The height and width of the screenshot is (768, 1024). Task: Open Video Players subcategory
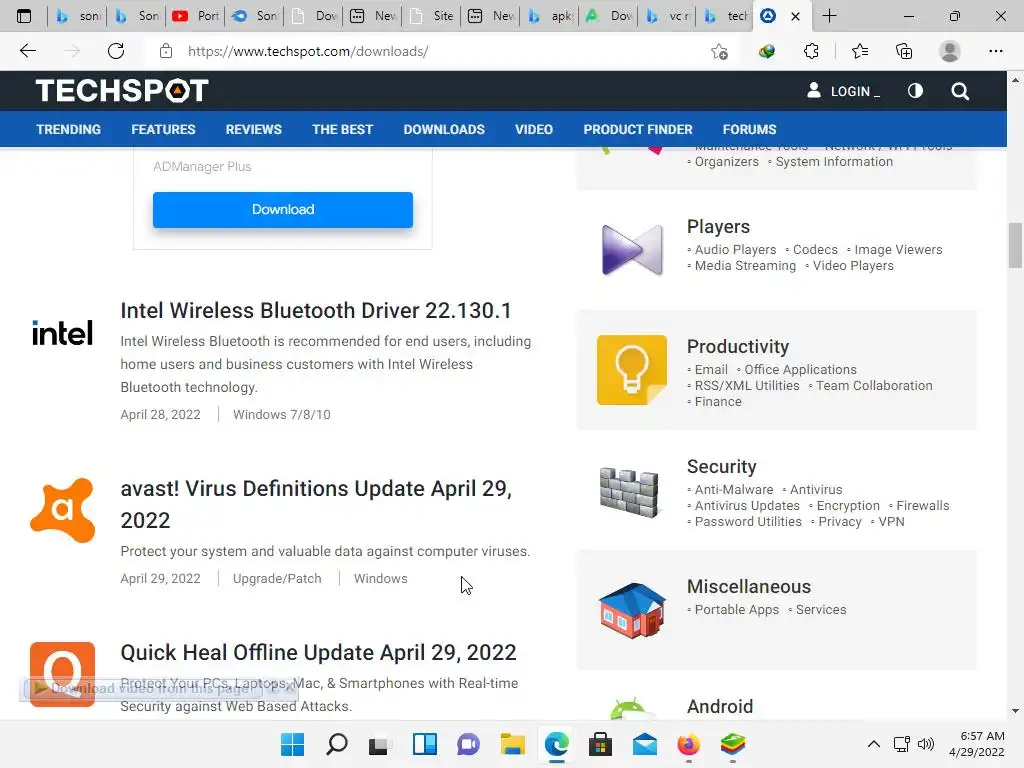[x=853, y=266]
